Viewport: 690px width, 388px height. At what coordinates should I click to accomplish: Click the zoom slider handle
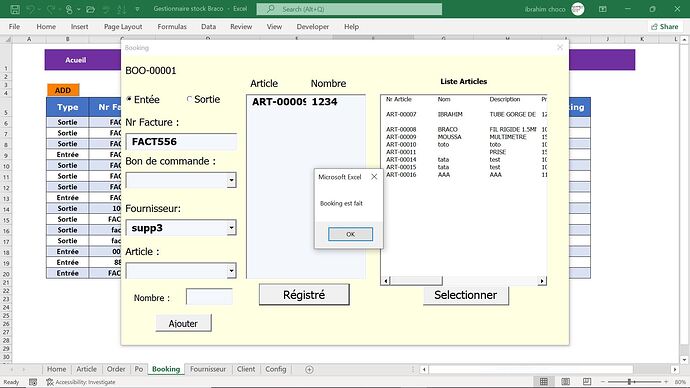pyautogui.click(x=630, y=382)
